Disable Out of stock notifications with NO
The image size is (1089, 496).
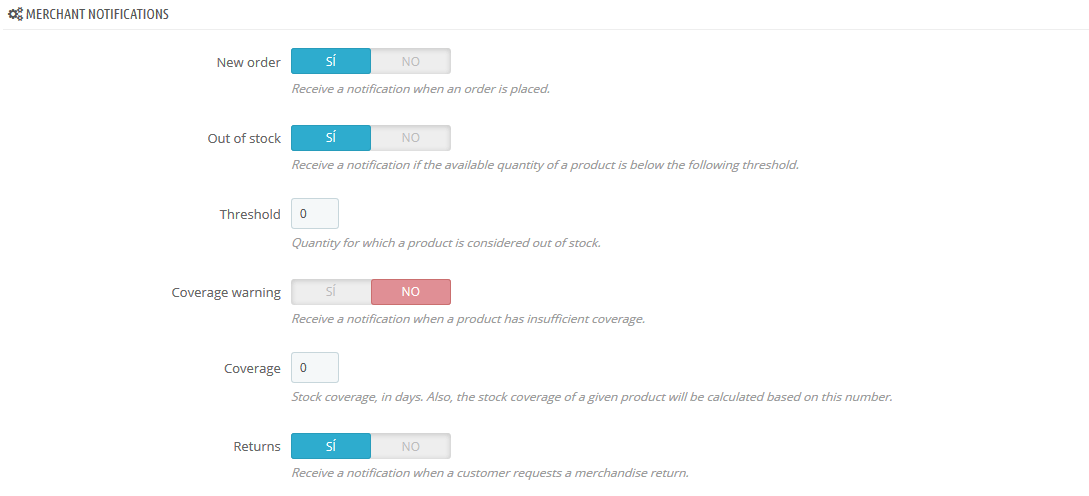(x=410, y=138)
